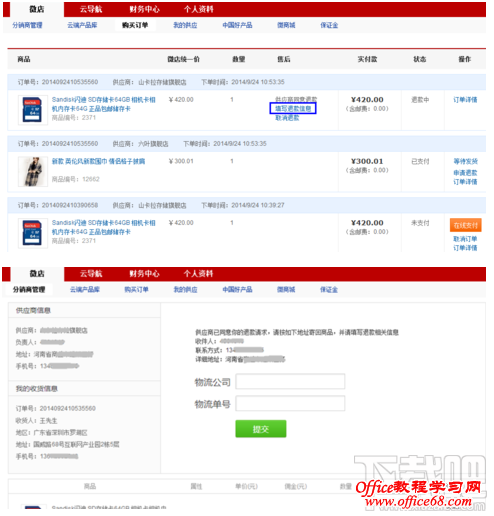Screen dimensions: 494x516
Task: Click 申请退款 for the scarf order
Action: coord(465,173)
